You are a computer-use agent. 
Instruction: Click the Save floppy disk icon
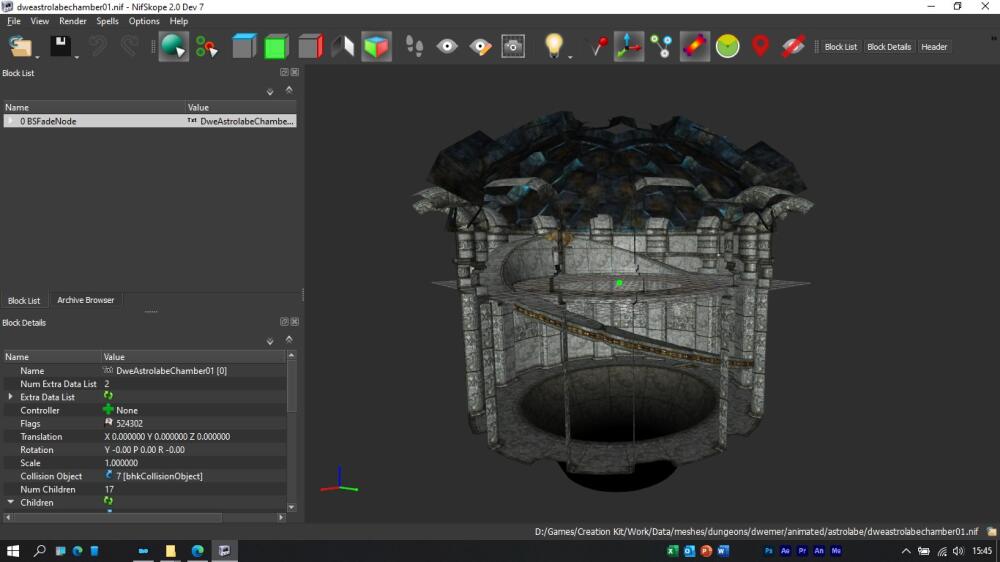point(61,46)
